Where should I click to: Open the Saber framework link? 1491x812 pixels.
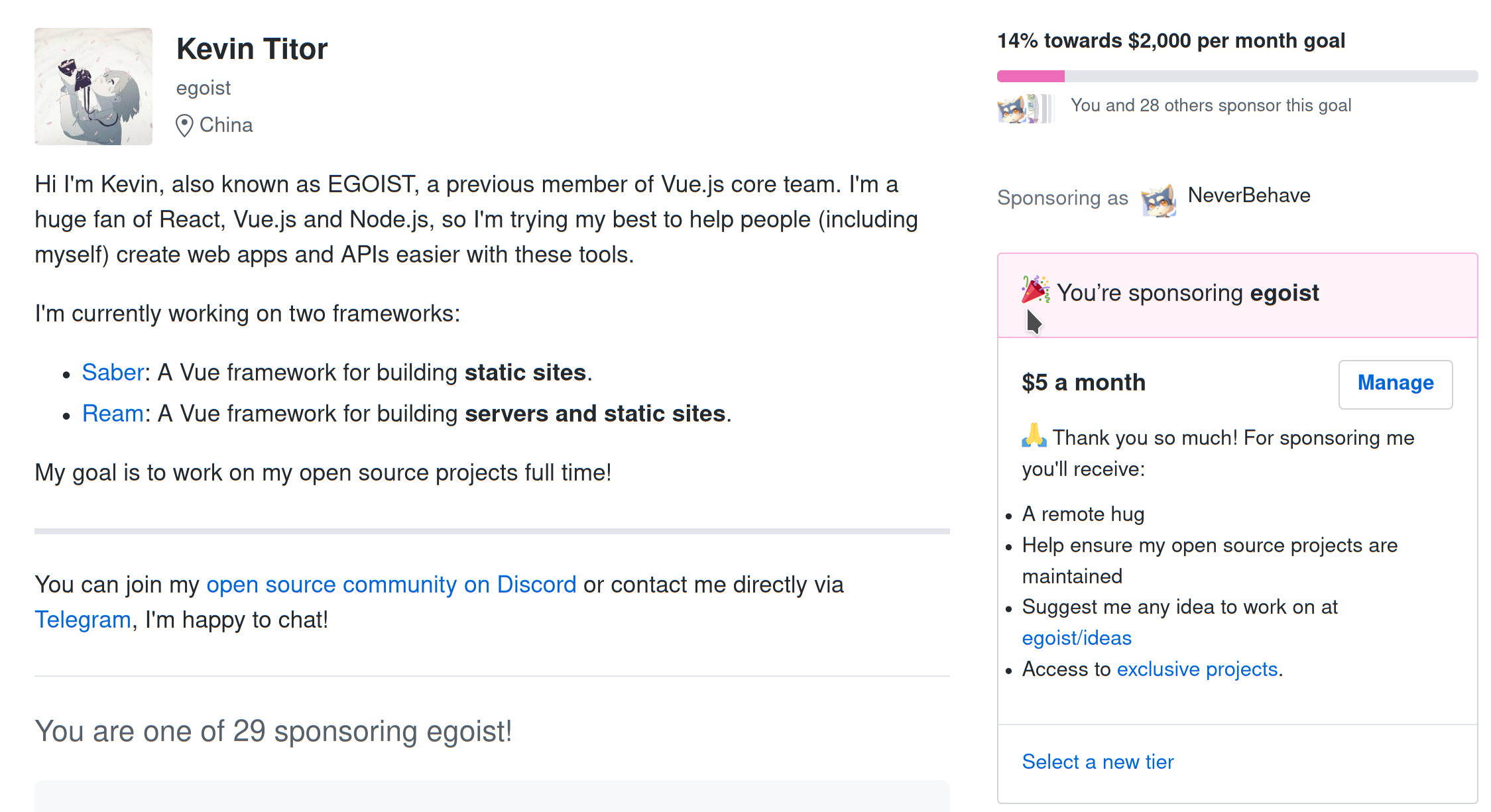click(113, 373)
